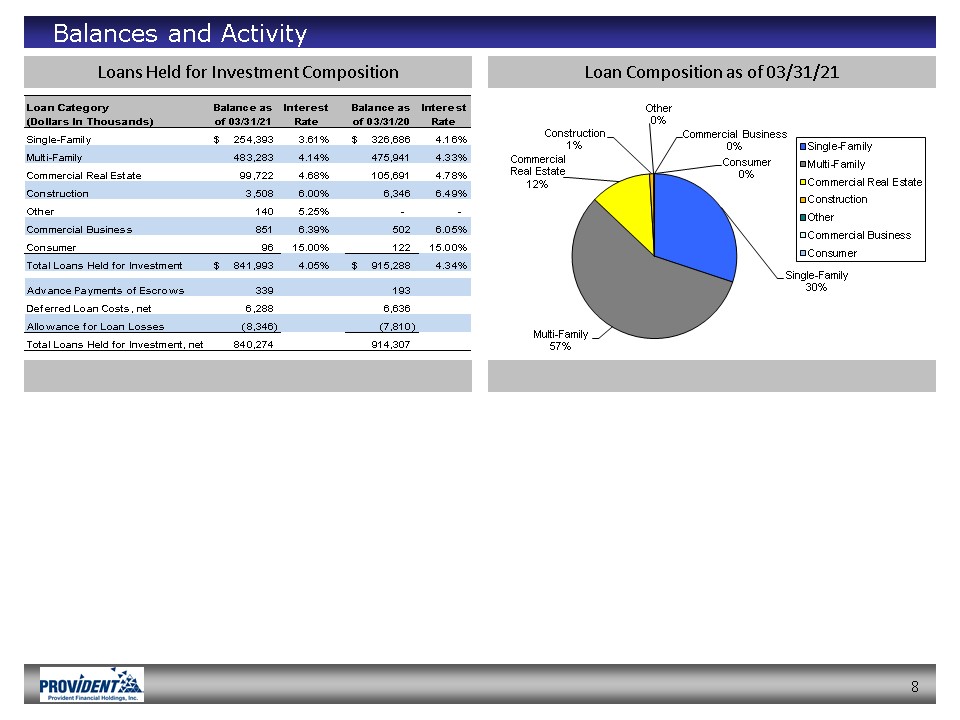Image resolution: width=960 pixels, height=720 pixels.
Task: Select the Consumer legend entry
Action: click(x=832, y=253)
